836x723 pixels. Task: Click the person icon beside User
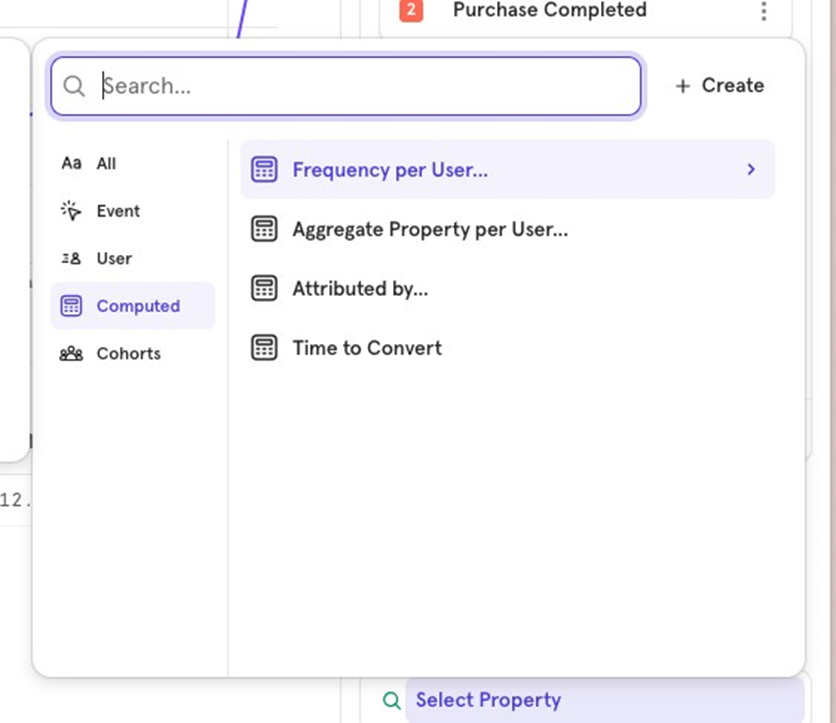click(x=70, y=258)
